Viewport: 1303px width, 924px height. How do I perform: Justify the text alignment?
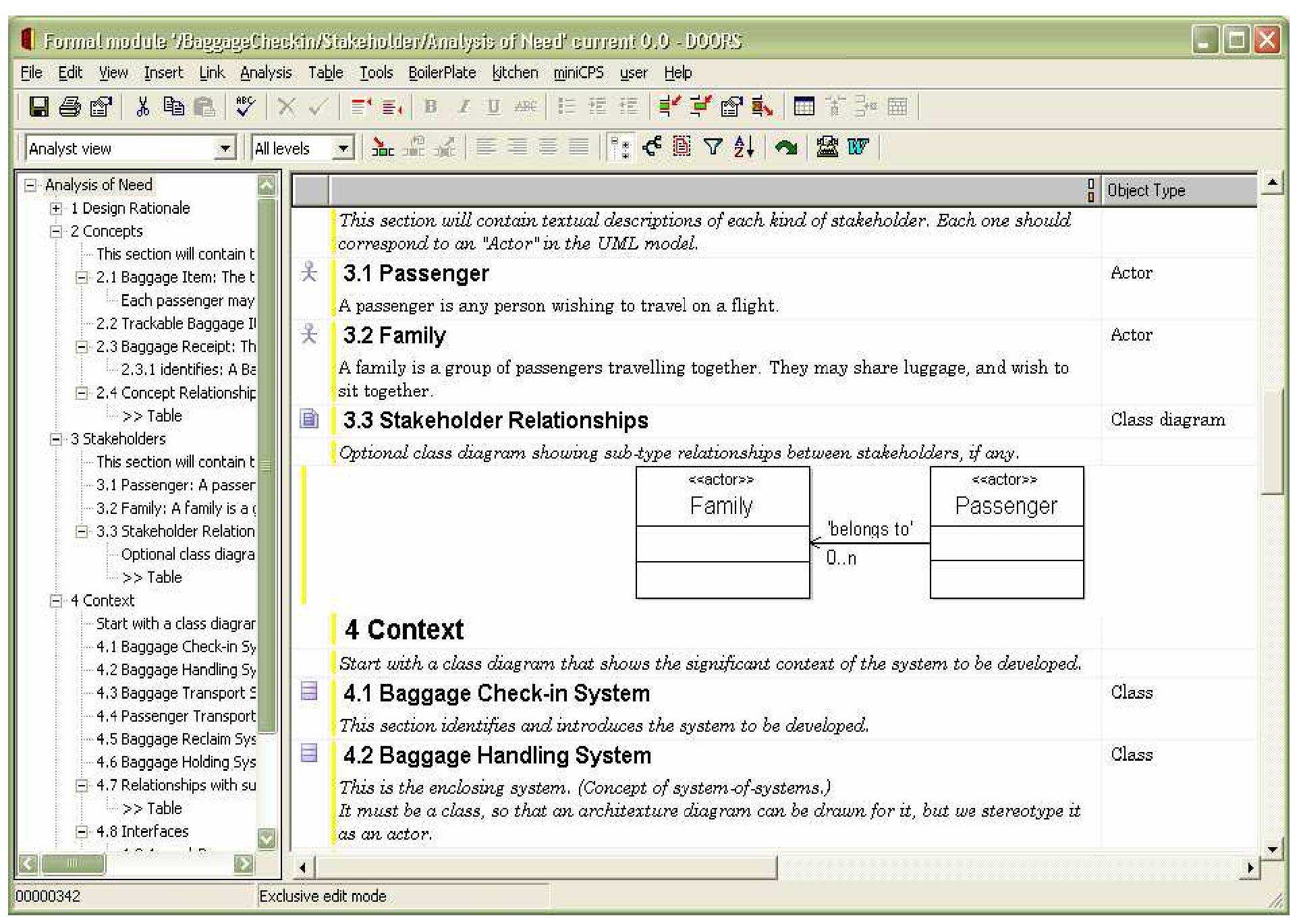click(579, 146)
